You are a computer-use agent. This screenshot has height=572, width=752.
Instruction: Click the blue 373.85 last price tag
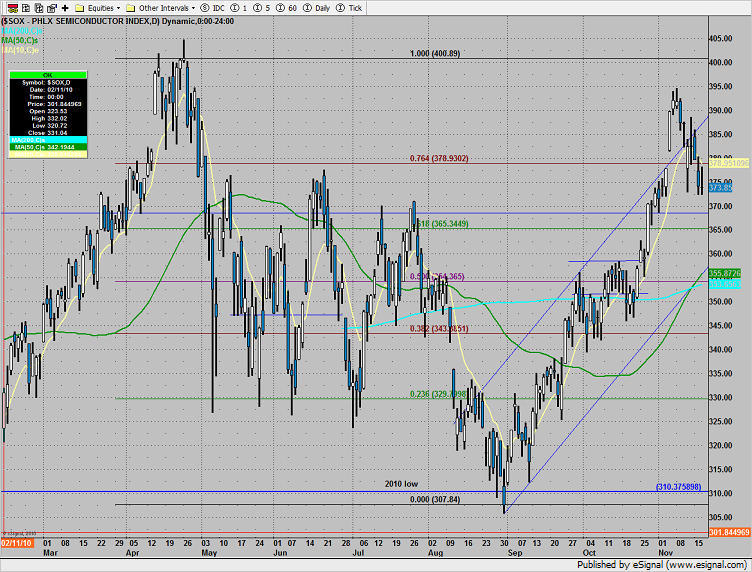(720, 187)
